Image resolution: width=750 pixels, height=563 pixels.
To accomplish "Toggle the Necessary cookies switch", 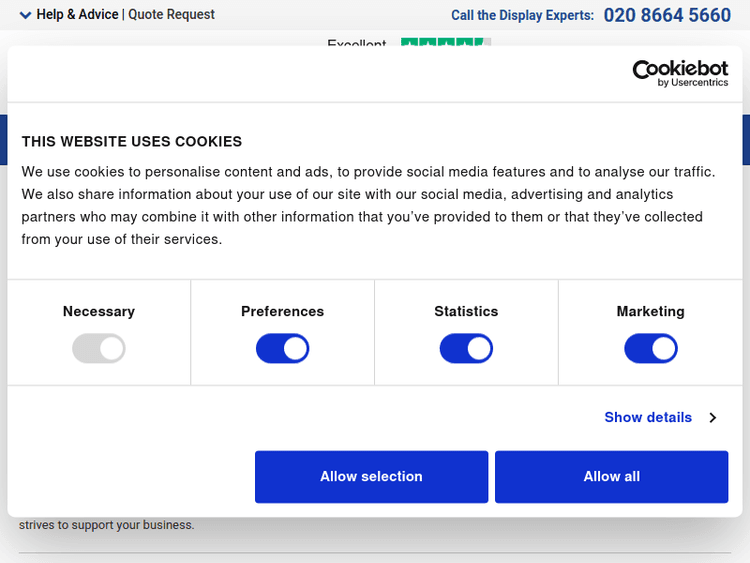I will pyautogui.click(x=98, y=349).
